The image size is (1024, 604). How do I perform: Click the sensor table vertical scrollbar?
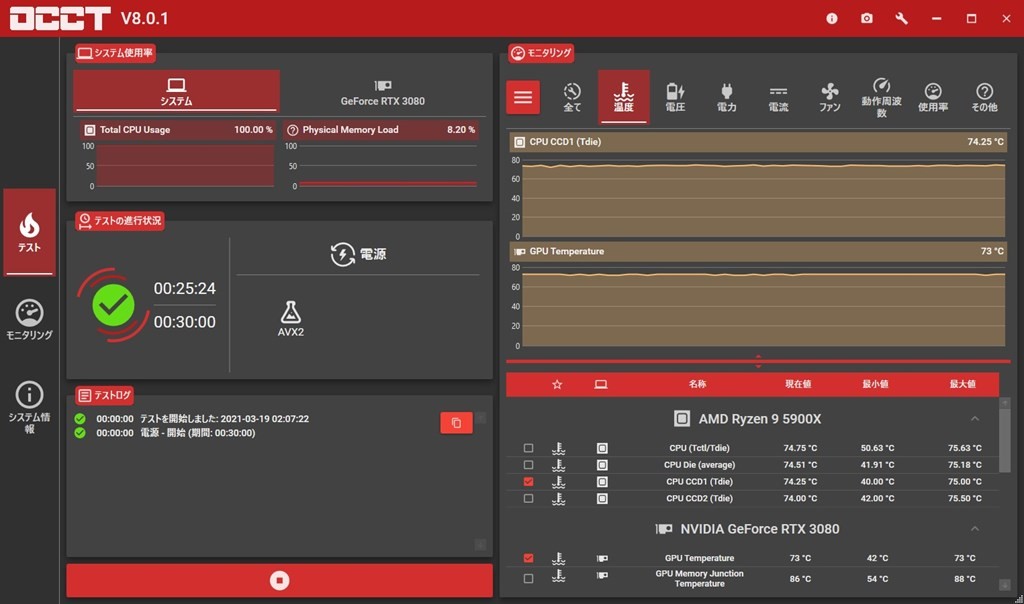(x=1004, y=440)
